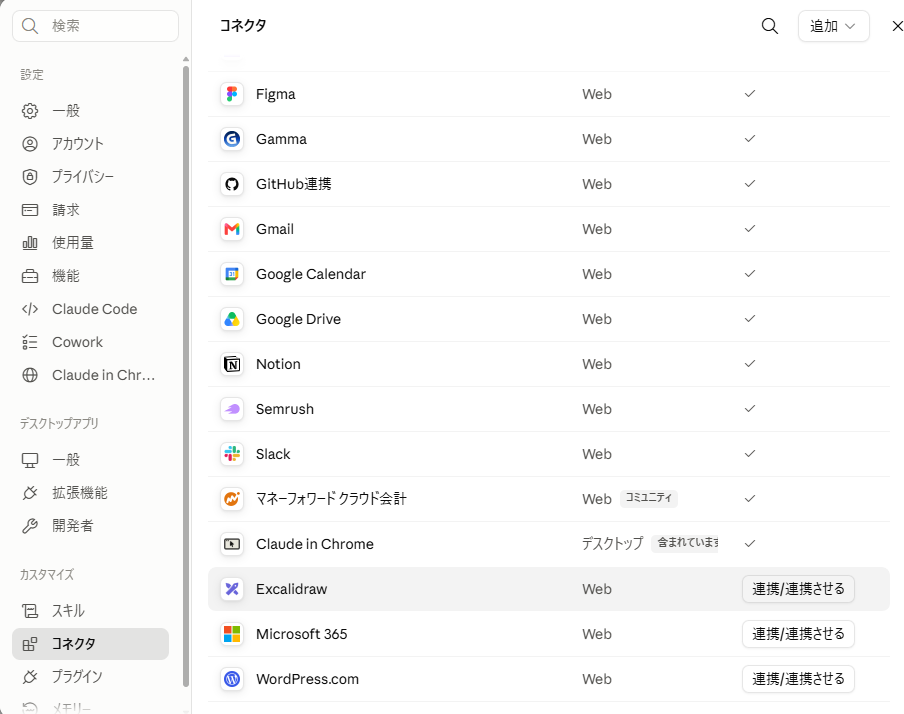904x714 pixels.
Task: Click the 機能 briefcase icon
Action: tap(30, 276)
